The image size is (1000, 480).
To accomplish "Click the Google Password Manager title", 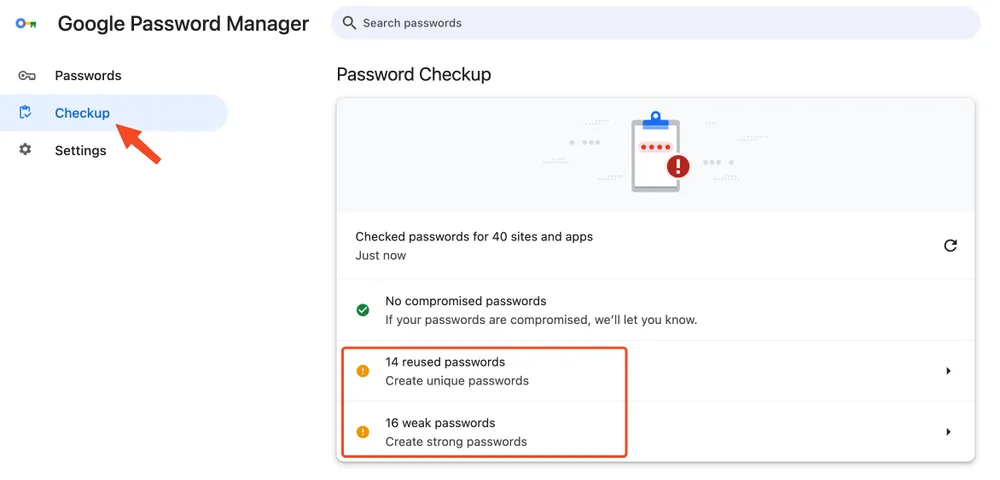I will tap(183, 24).
